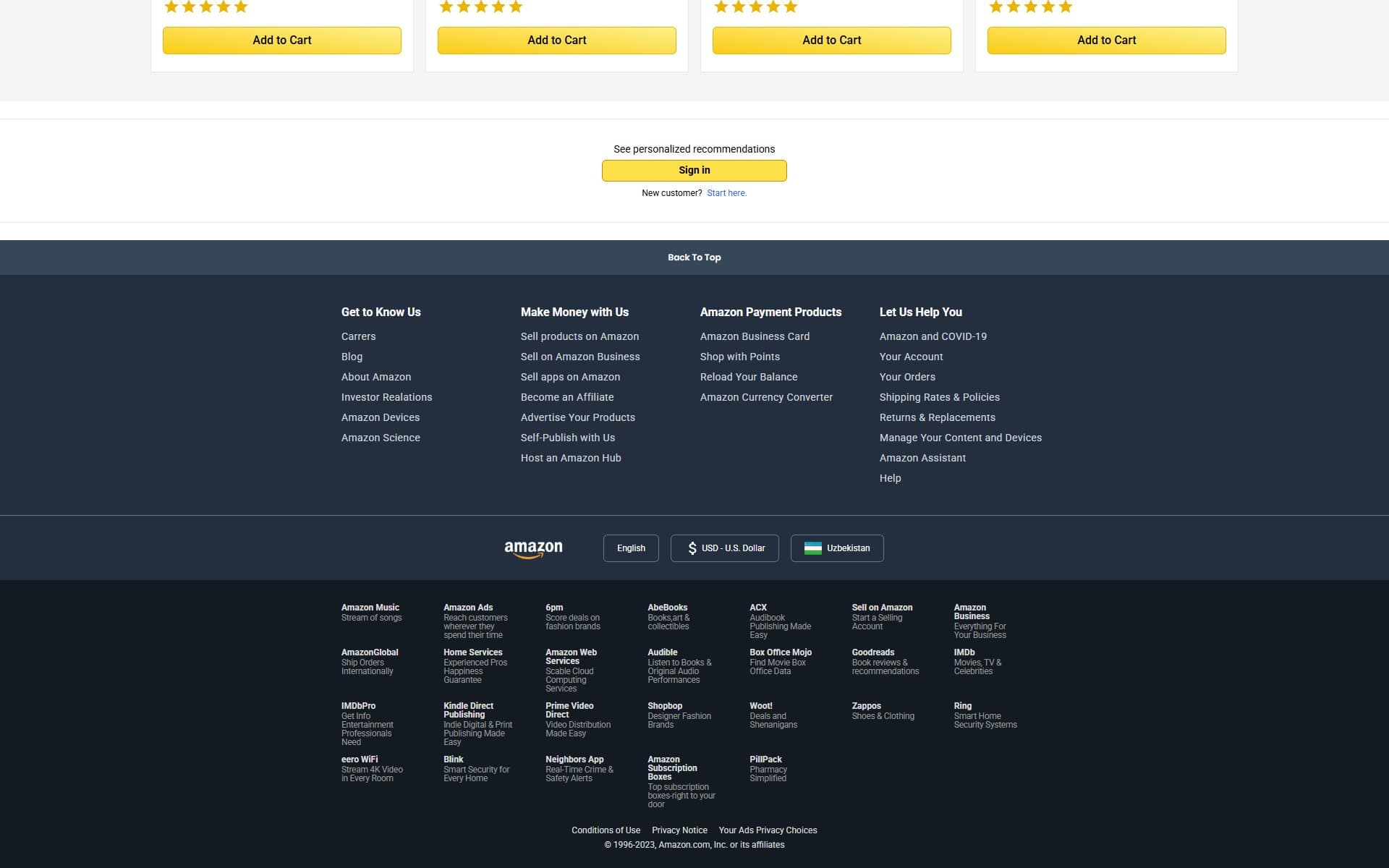Open the English language selector
The height and width of the screenshot is (868, 1389).
[x=631, y=548]
